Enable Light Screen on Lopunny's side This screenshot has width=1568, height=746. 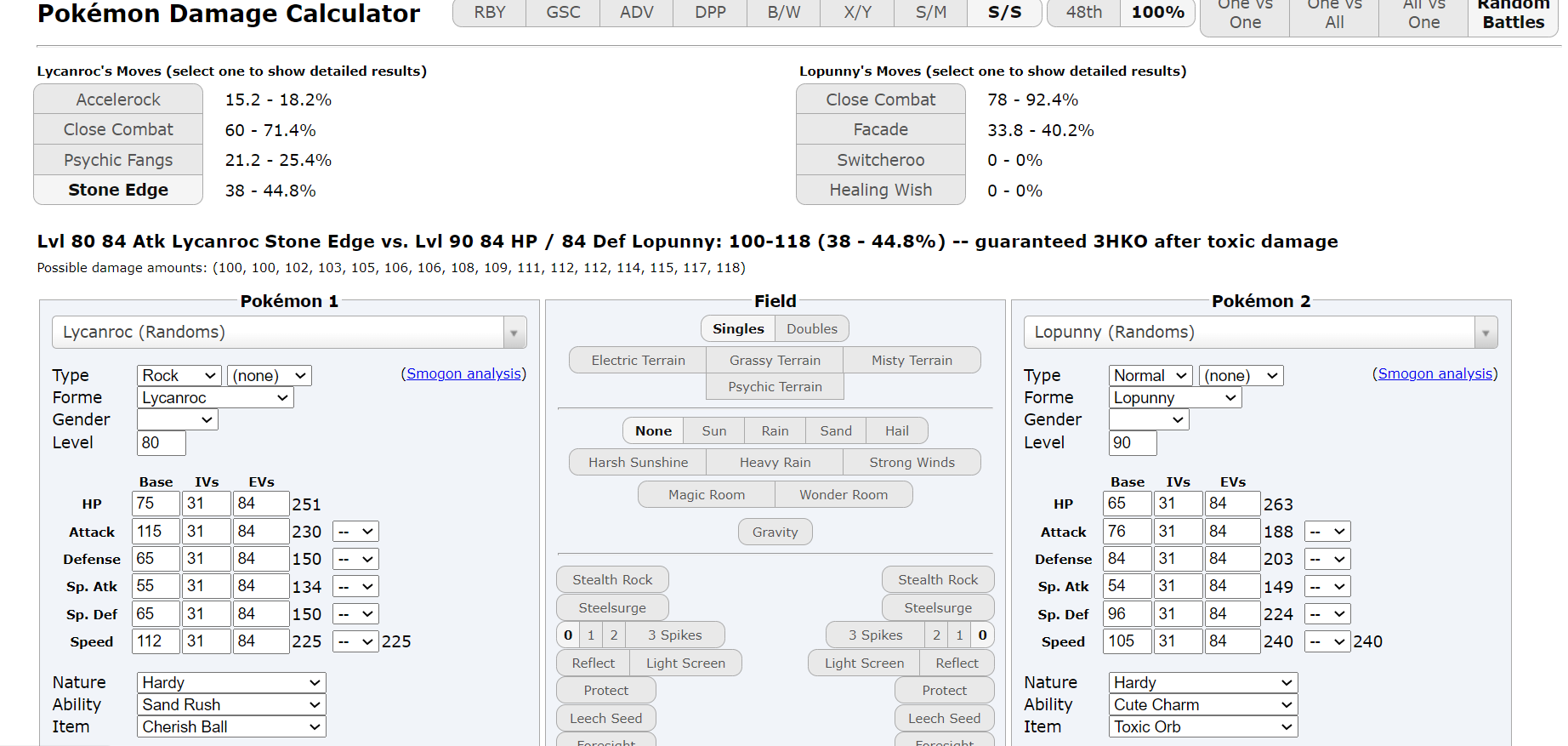pyautogui.click(x=864, y=663)
